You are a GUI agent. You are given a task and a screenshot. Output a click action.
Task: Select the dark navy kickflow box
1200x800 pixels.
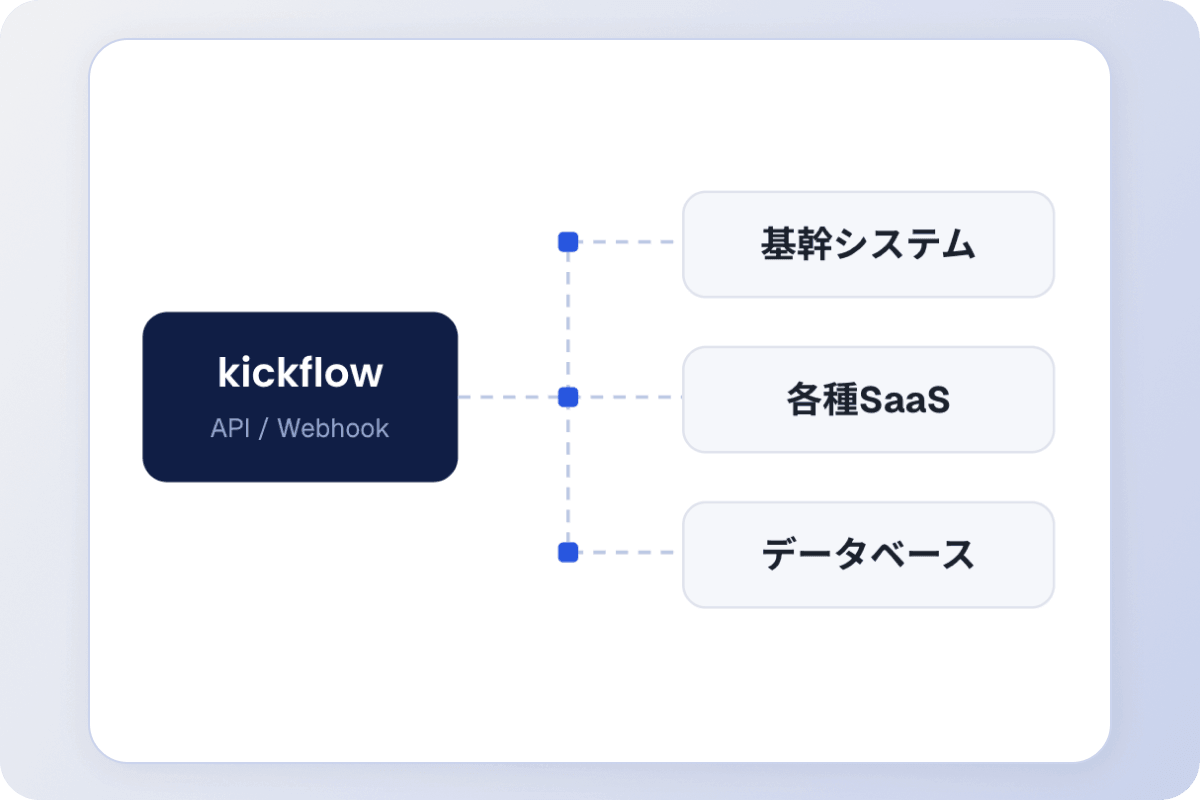tap(300, 397)
